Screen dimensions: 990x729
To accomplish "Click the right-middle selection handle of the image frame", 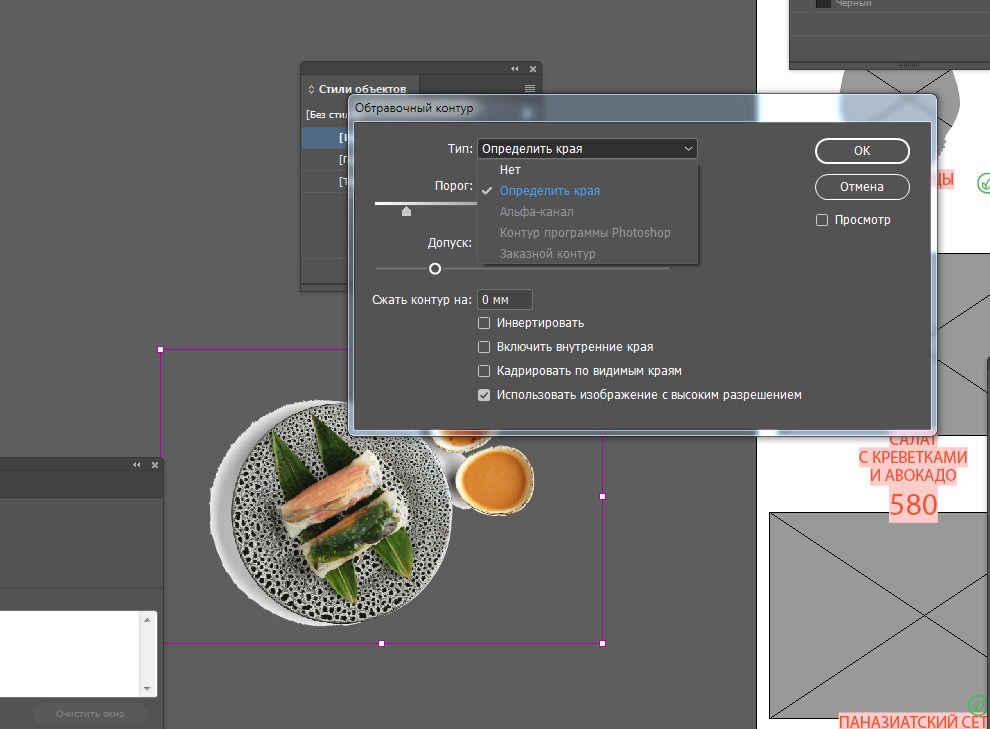I will [602, 496].
